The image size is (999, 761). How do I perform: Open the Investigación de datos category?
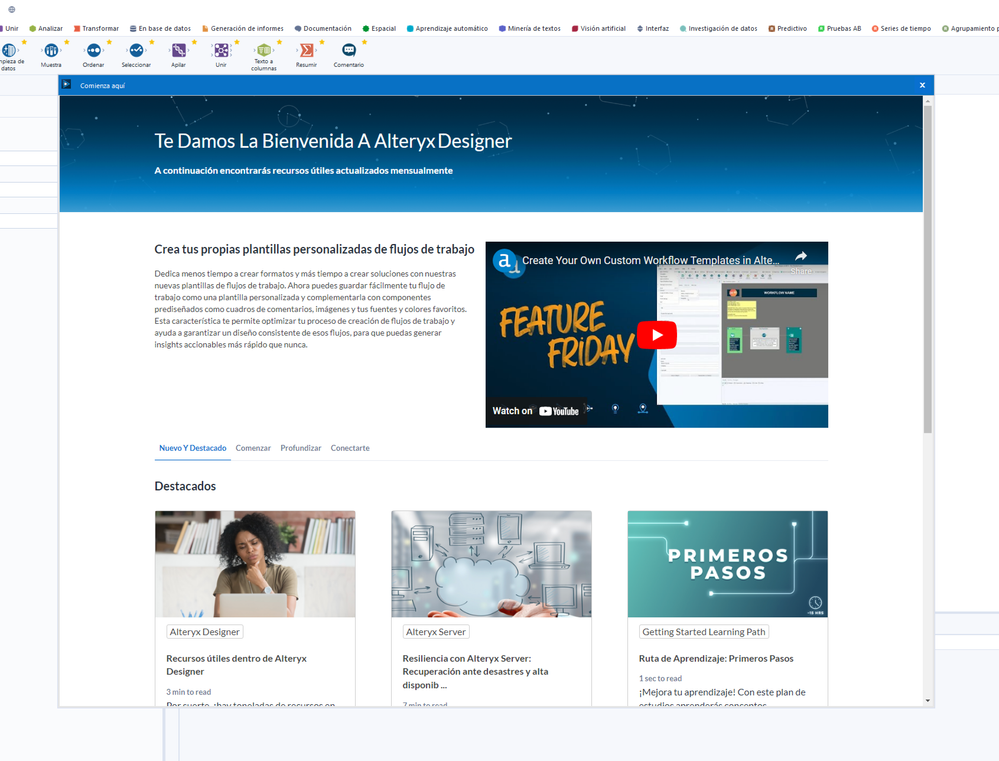point(719,29)
